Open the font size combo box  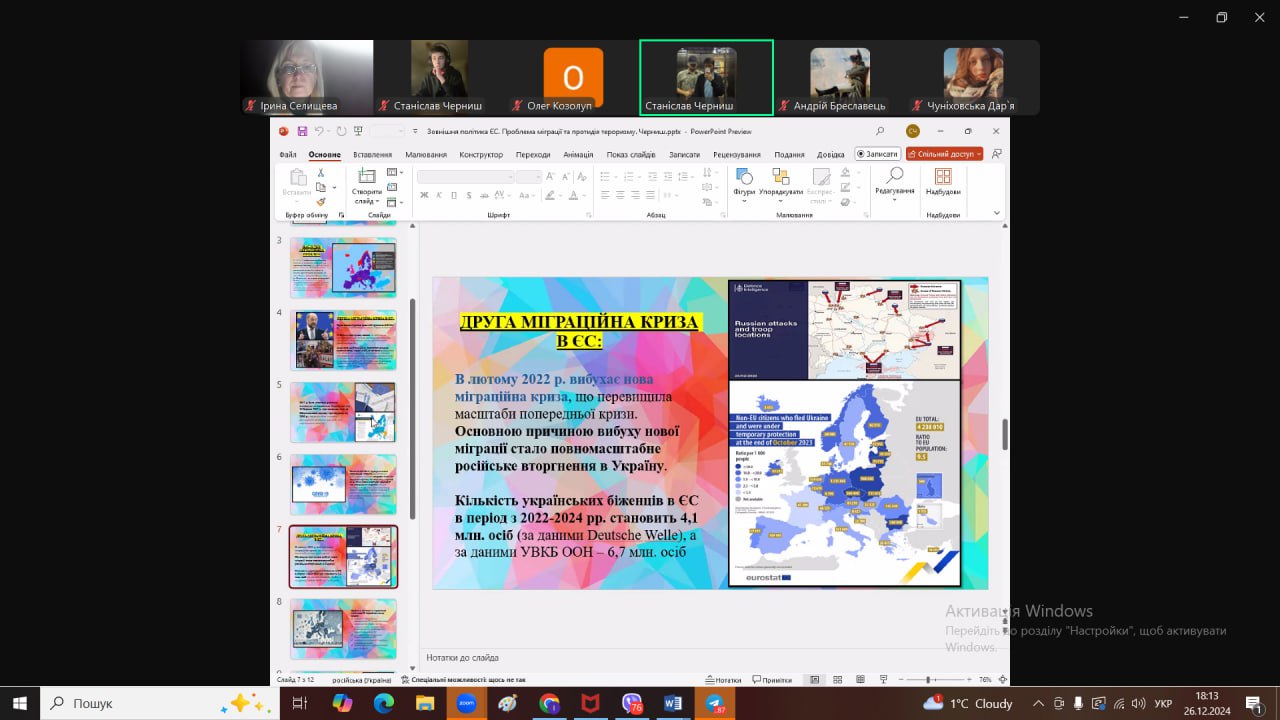click(530, 176)
